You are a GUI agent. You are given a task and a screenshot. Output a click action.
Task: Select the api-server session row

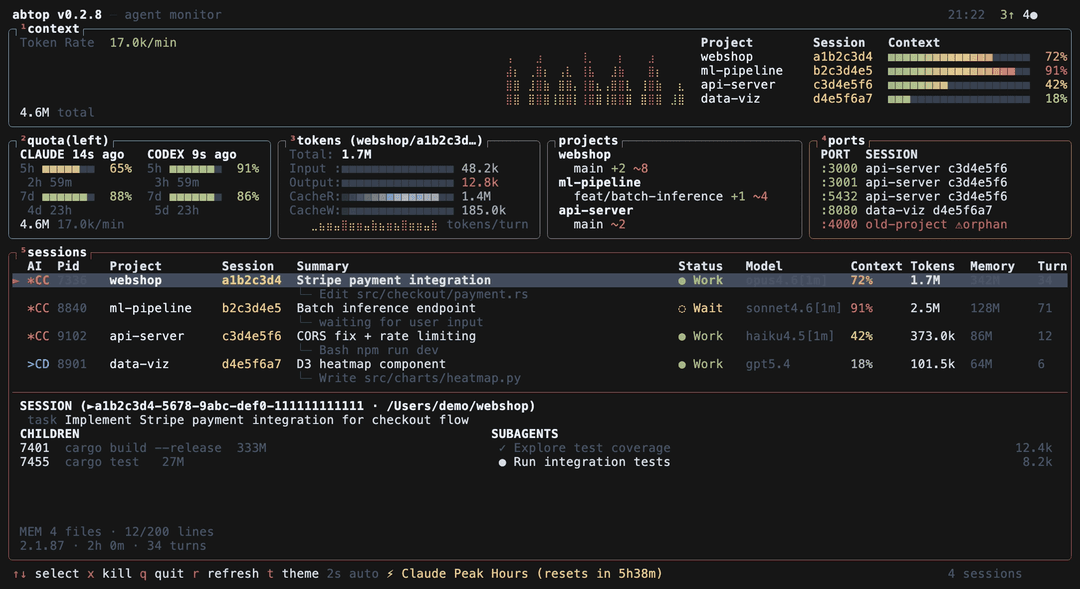[540, 336]
